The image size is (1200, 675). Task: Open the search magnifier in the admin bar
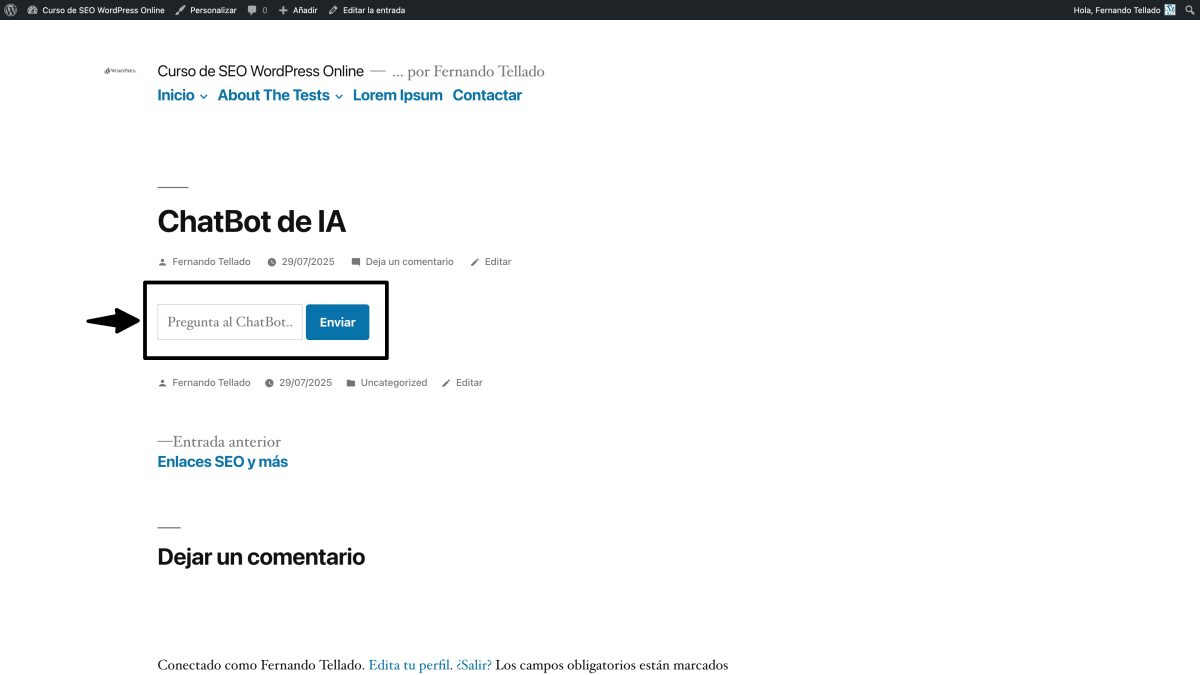tap(1190, 10)
